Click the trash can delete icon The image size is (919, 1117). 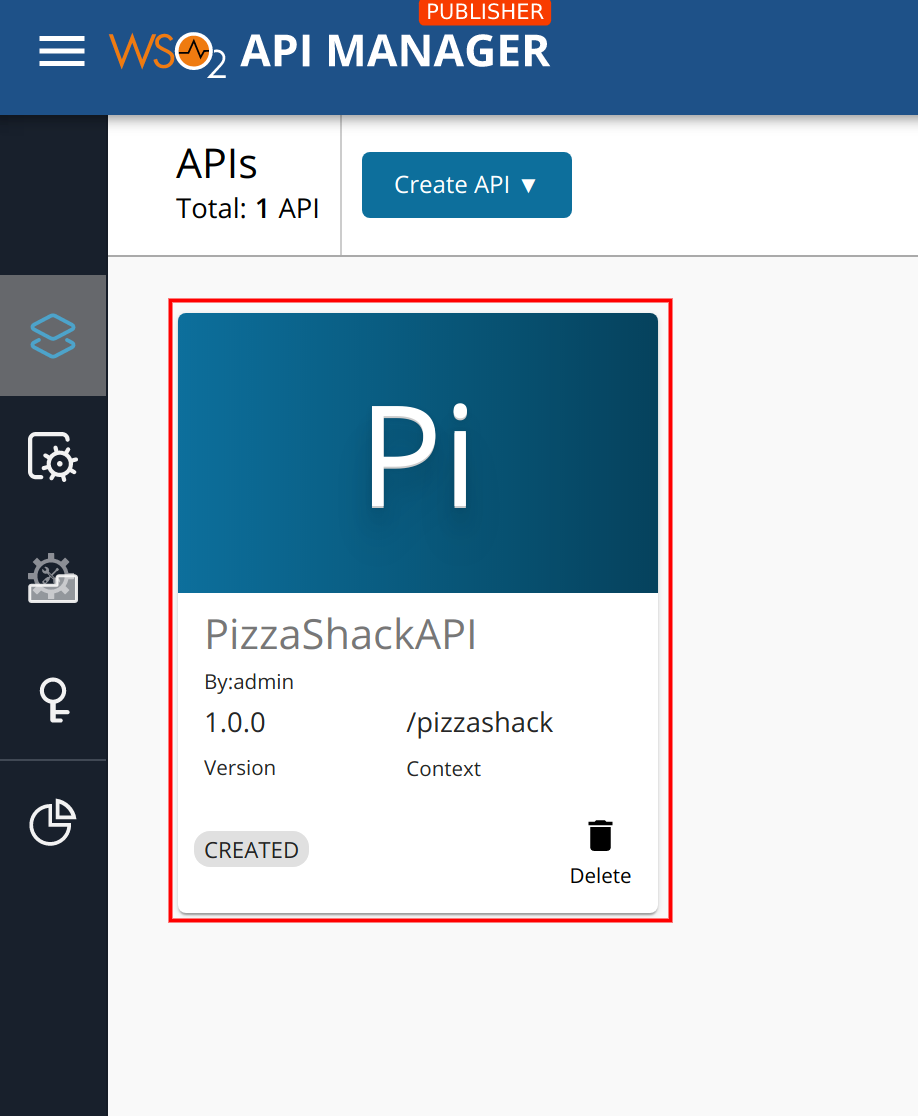(600, 836)
